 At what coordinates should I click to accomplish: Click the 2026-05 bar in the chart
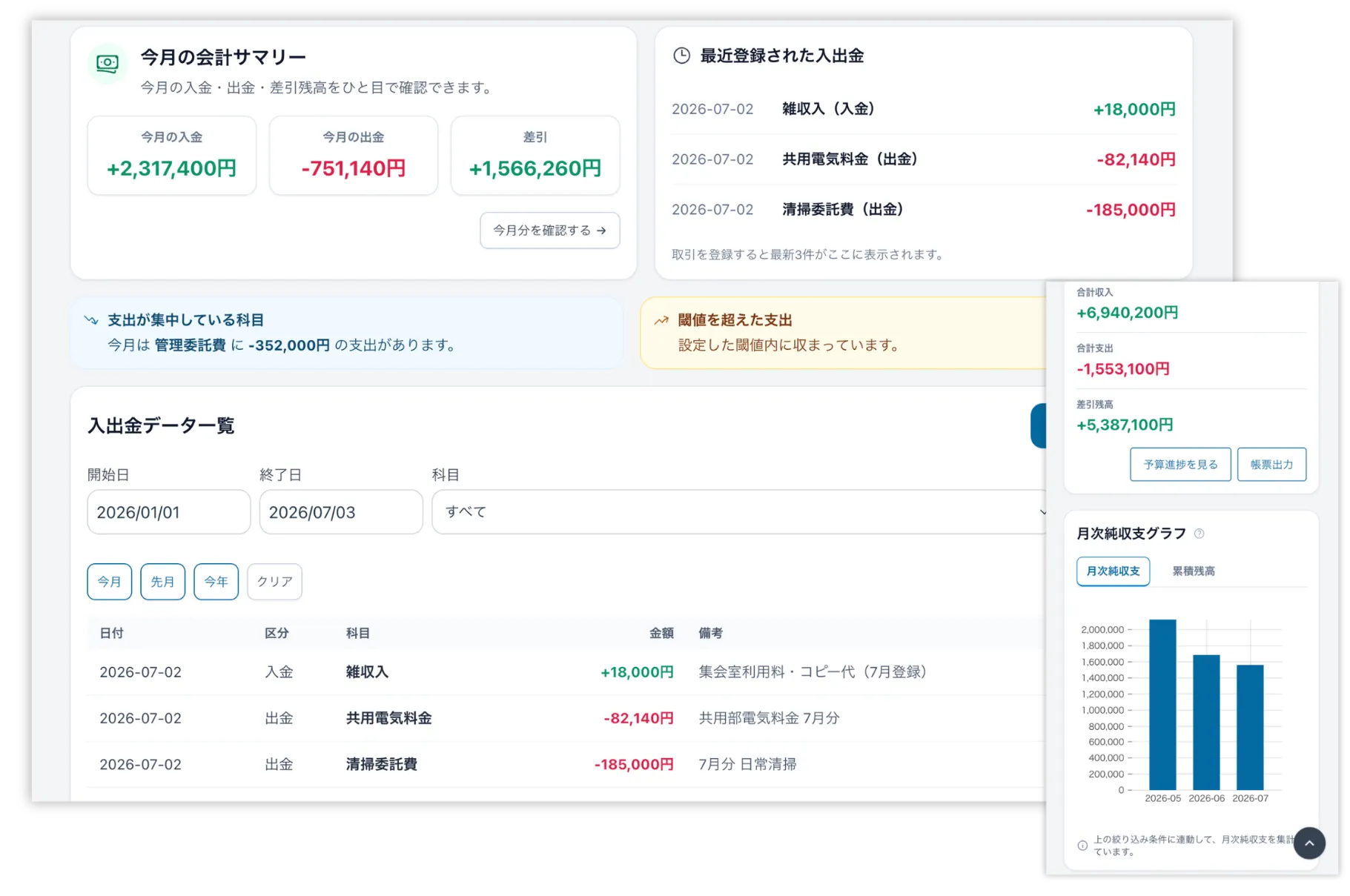pyautogui.click(x=1162, y=705)
